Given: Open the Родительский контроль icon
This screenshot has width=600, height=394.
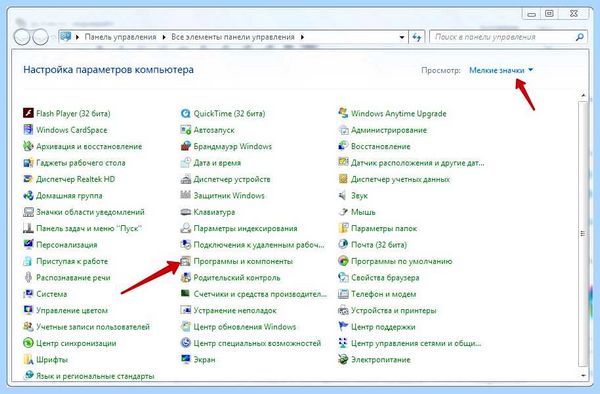Looking at the screenshot, I should (x=186, y=277).
